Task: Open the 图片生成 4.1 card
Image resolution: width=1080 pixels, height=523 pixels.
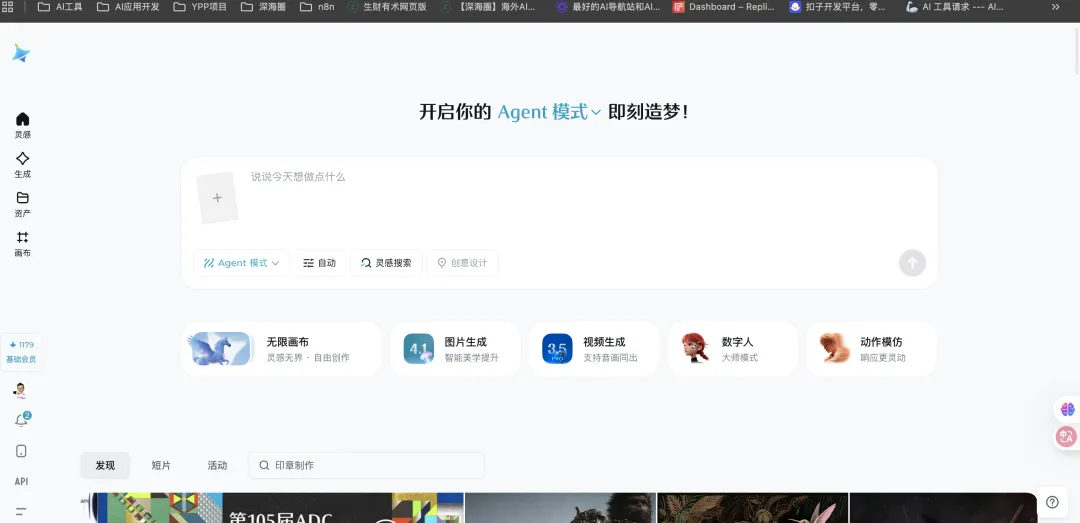Action: pyautogui.click(x=455, y=349)
